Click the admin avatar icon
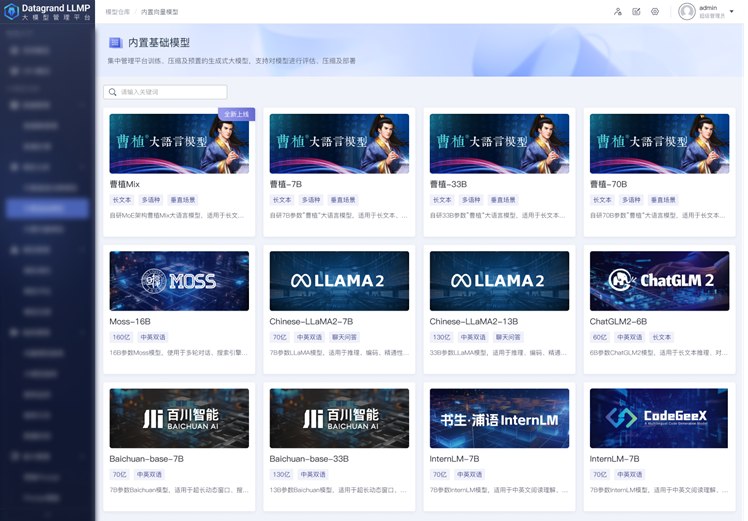Screen dimensions: 748x521 686,12
